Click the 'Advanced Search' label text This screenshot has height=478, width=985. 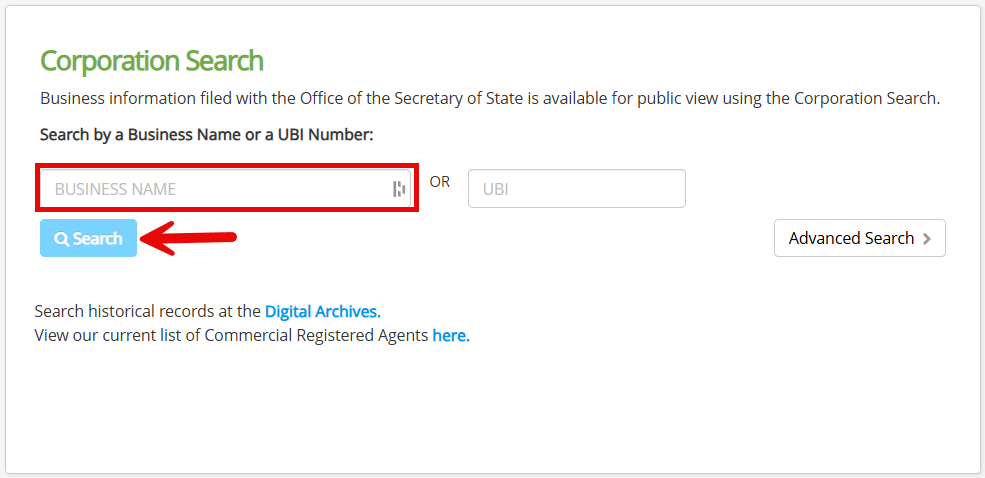tap(851, 238)
